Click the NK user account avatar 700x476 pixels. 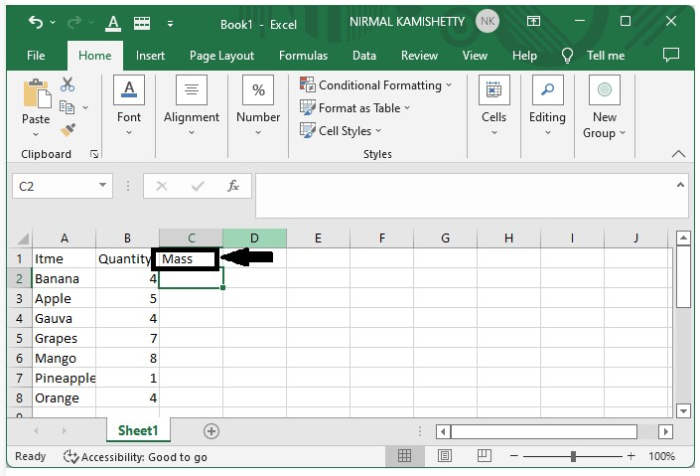tap(487, 21)
